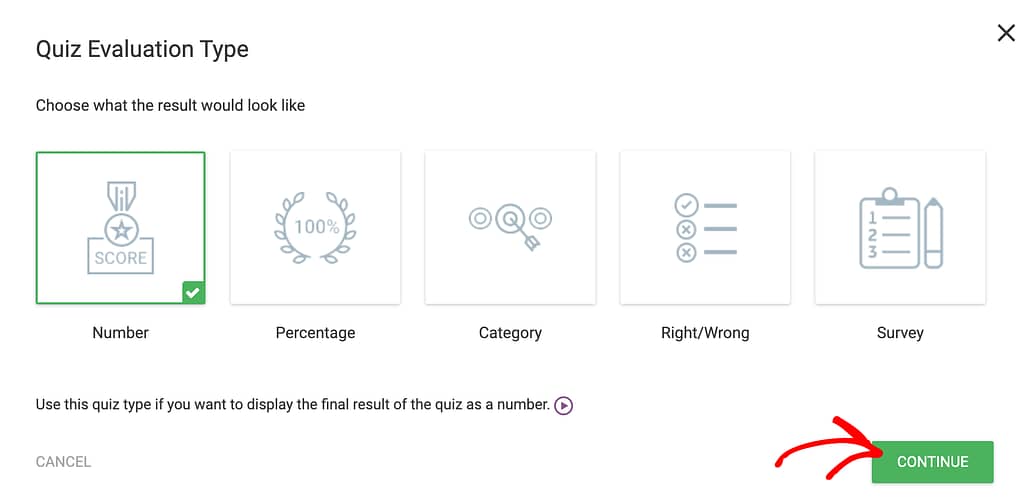Screen dimensions: 1023x498
Task: Click the Percentage label text
Action: (x=316, y=333)
